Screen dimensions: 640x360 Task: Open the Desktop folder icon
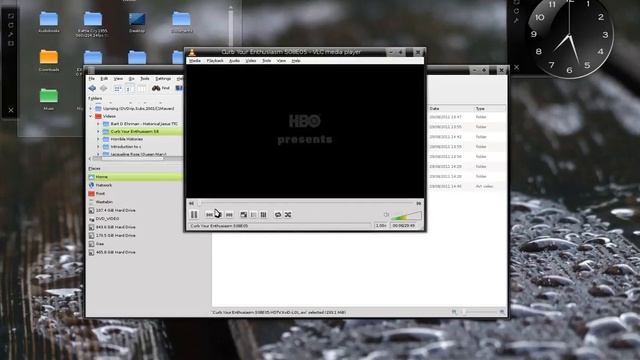[137, 22]
